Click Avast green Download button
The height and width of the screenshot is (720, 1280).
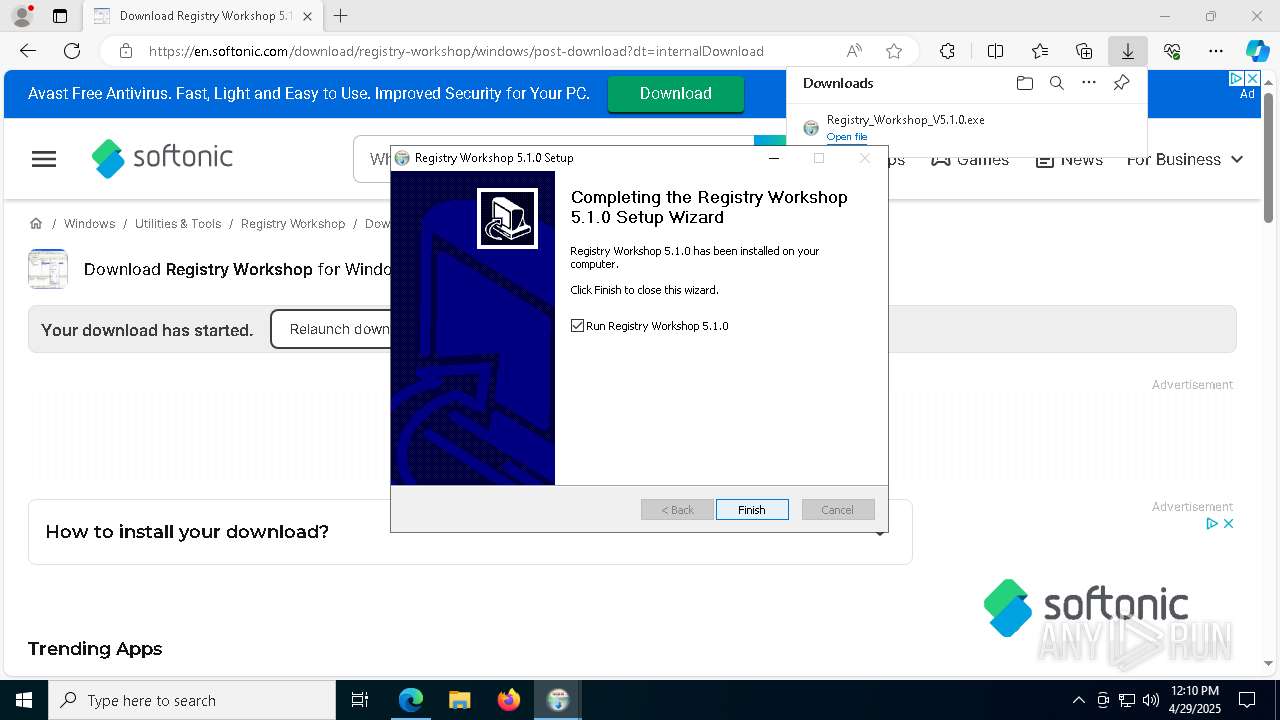(676, 94)
